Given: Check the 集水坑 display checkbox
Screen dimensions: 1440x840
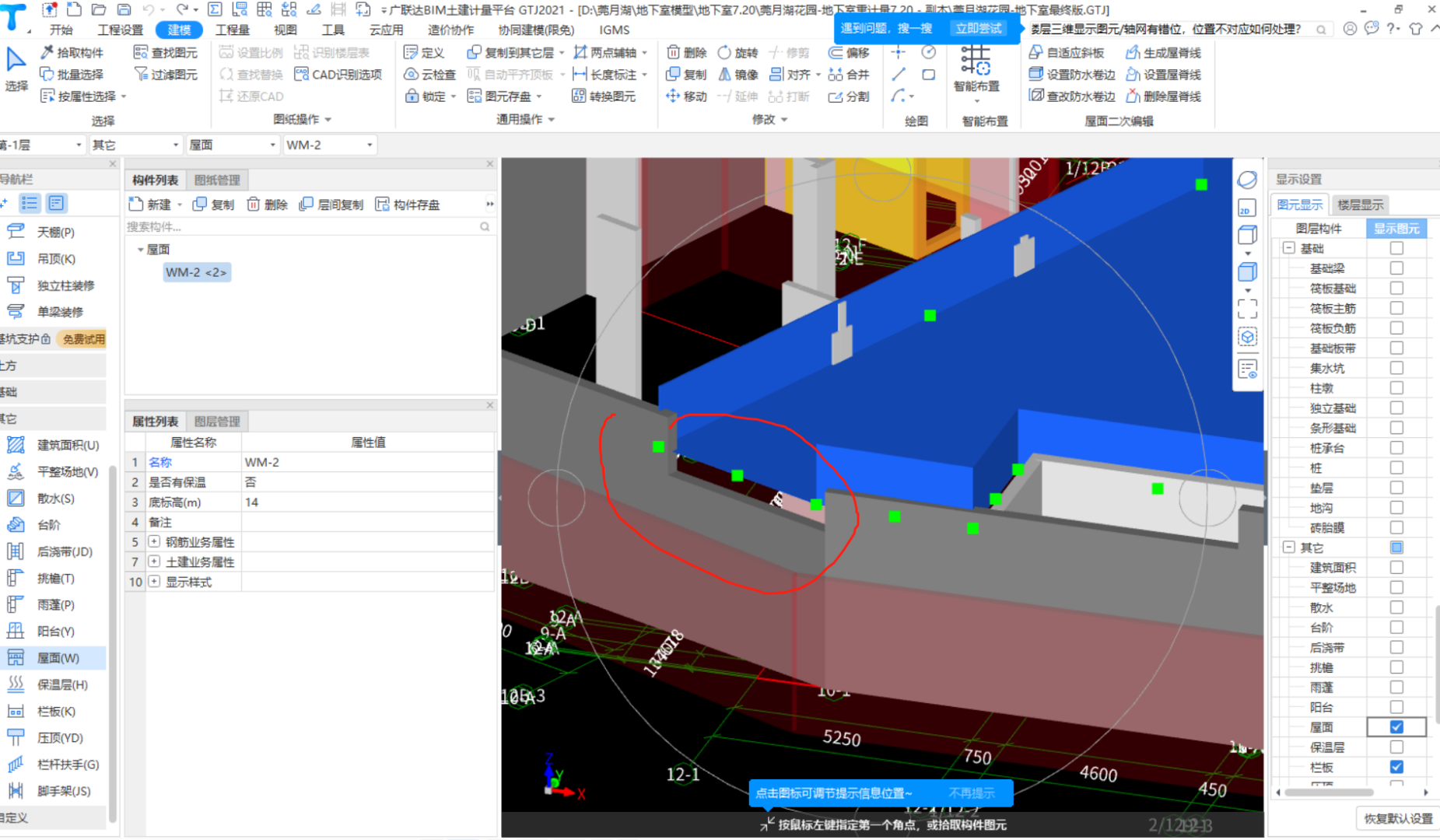Looking at the screenshot, I should (1396, 368).
